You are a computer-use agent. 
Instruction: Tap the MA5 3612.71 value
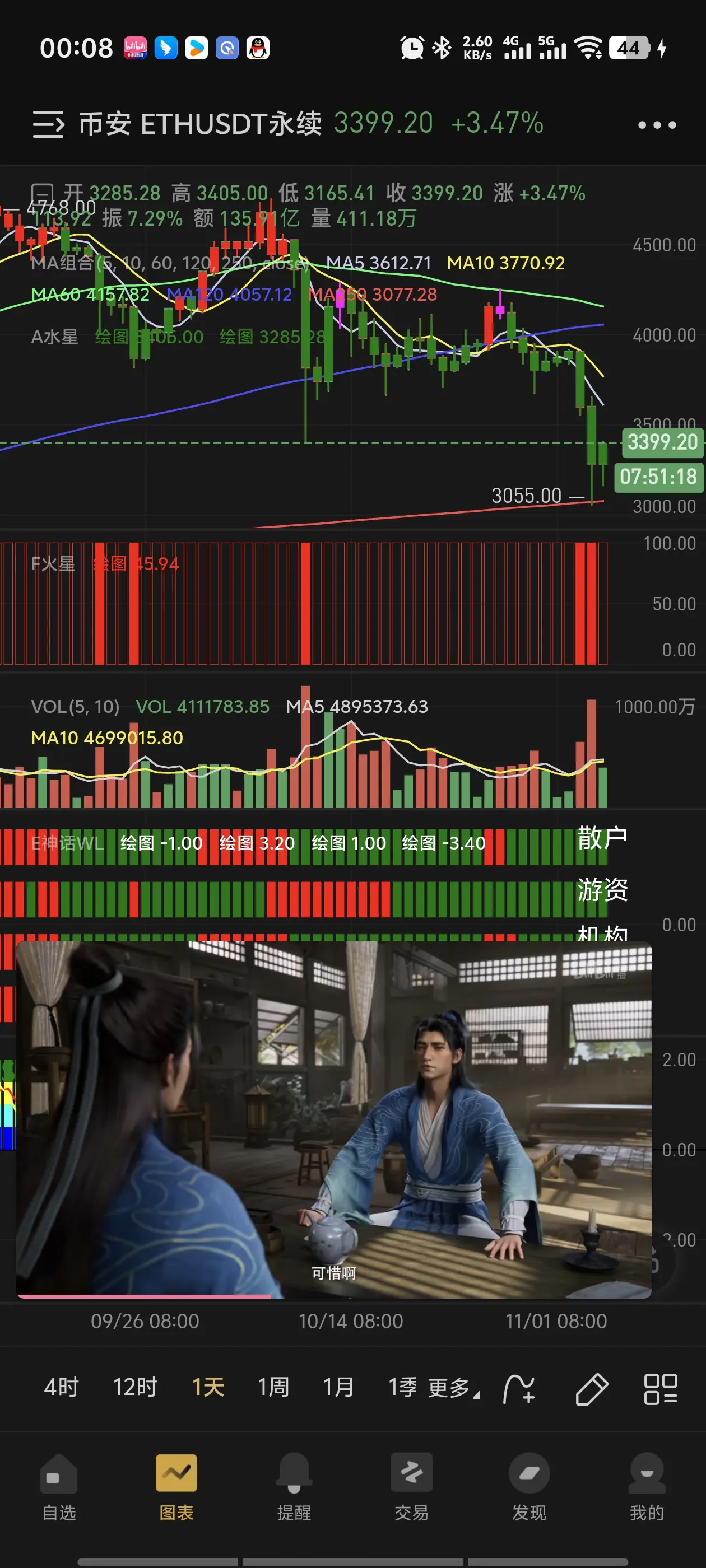coord(378,263)
